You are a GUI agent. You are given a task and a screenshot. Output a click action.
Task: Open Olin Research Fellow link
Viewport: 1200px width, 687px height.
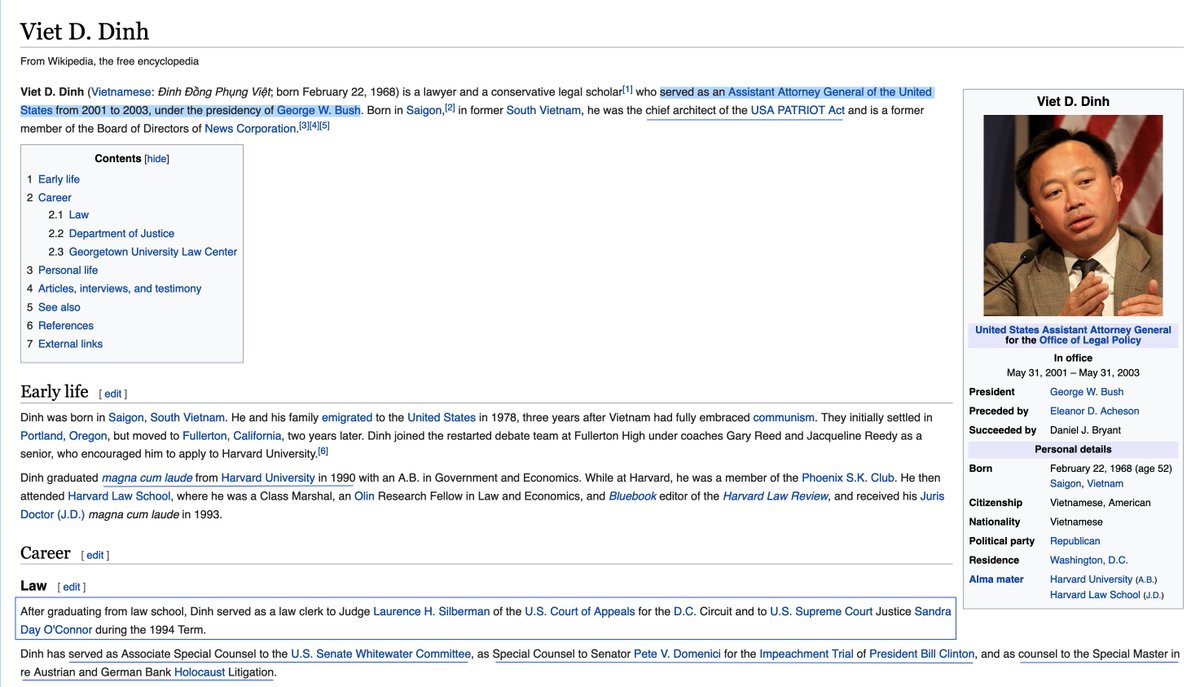pyautogui.click(x=364, y=496)
